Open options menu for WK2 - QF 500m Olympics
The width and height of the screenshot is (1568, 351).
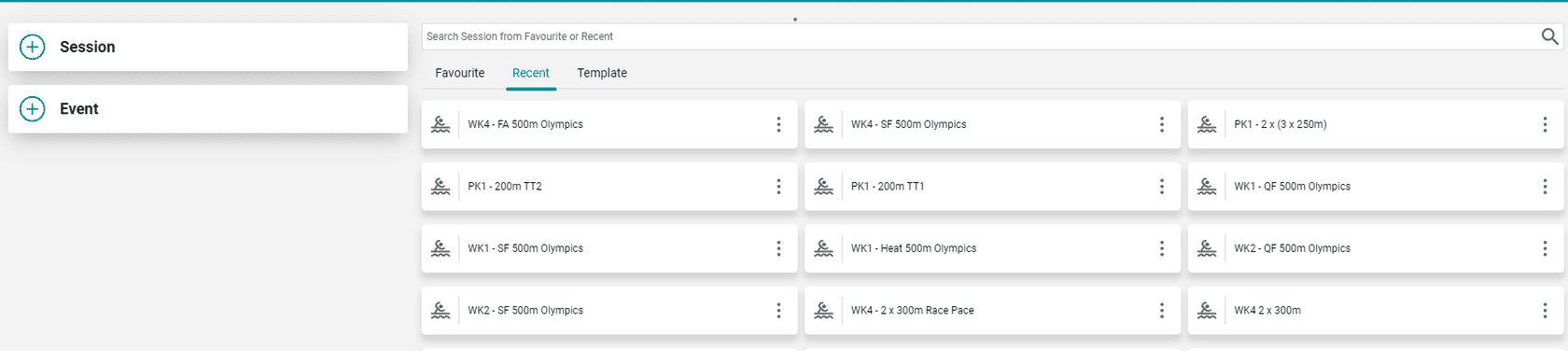tap(1545, 248)
